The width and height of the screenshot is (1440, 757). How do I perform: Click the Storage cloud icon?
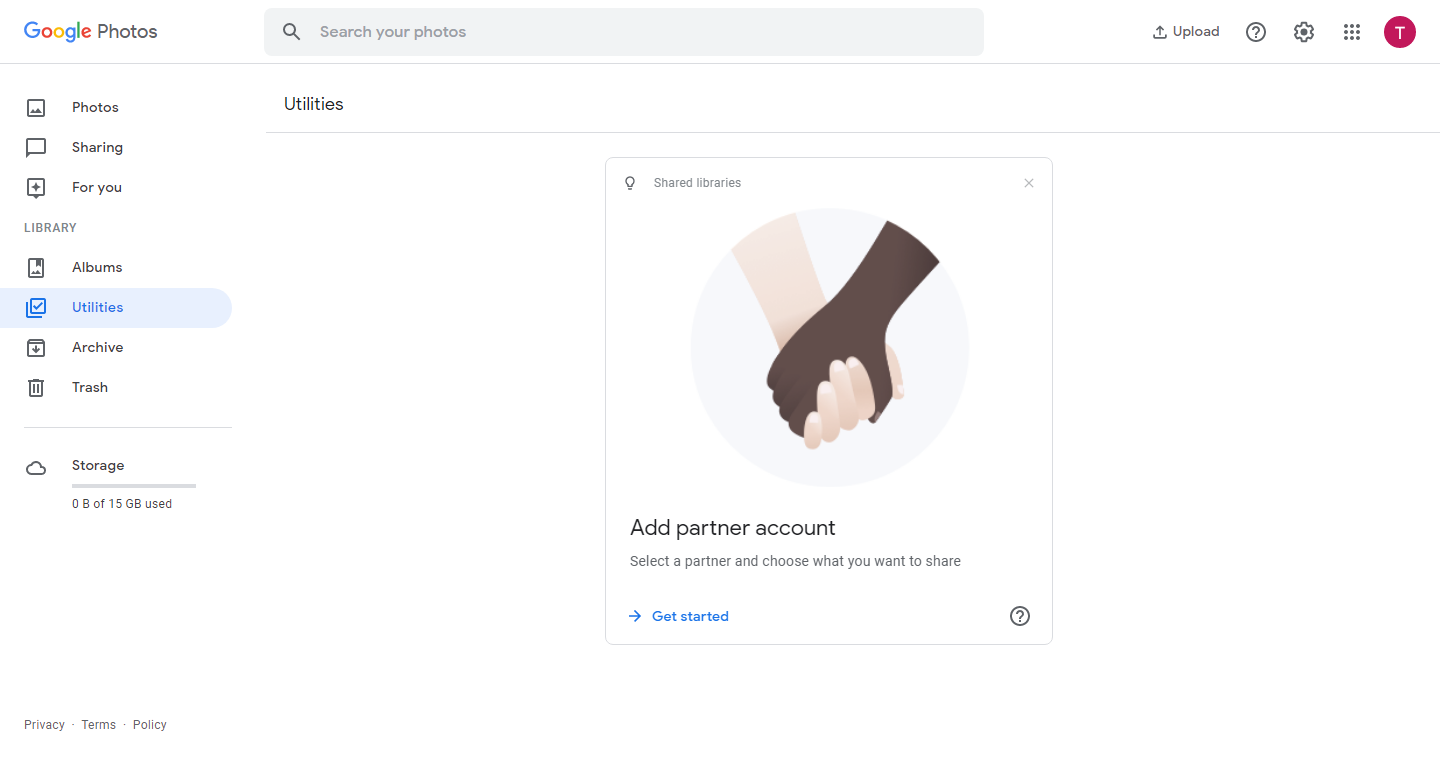36,468
